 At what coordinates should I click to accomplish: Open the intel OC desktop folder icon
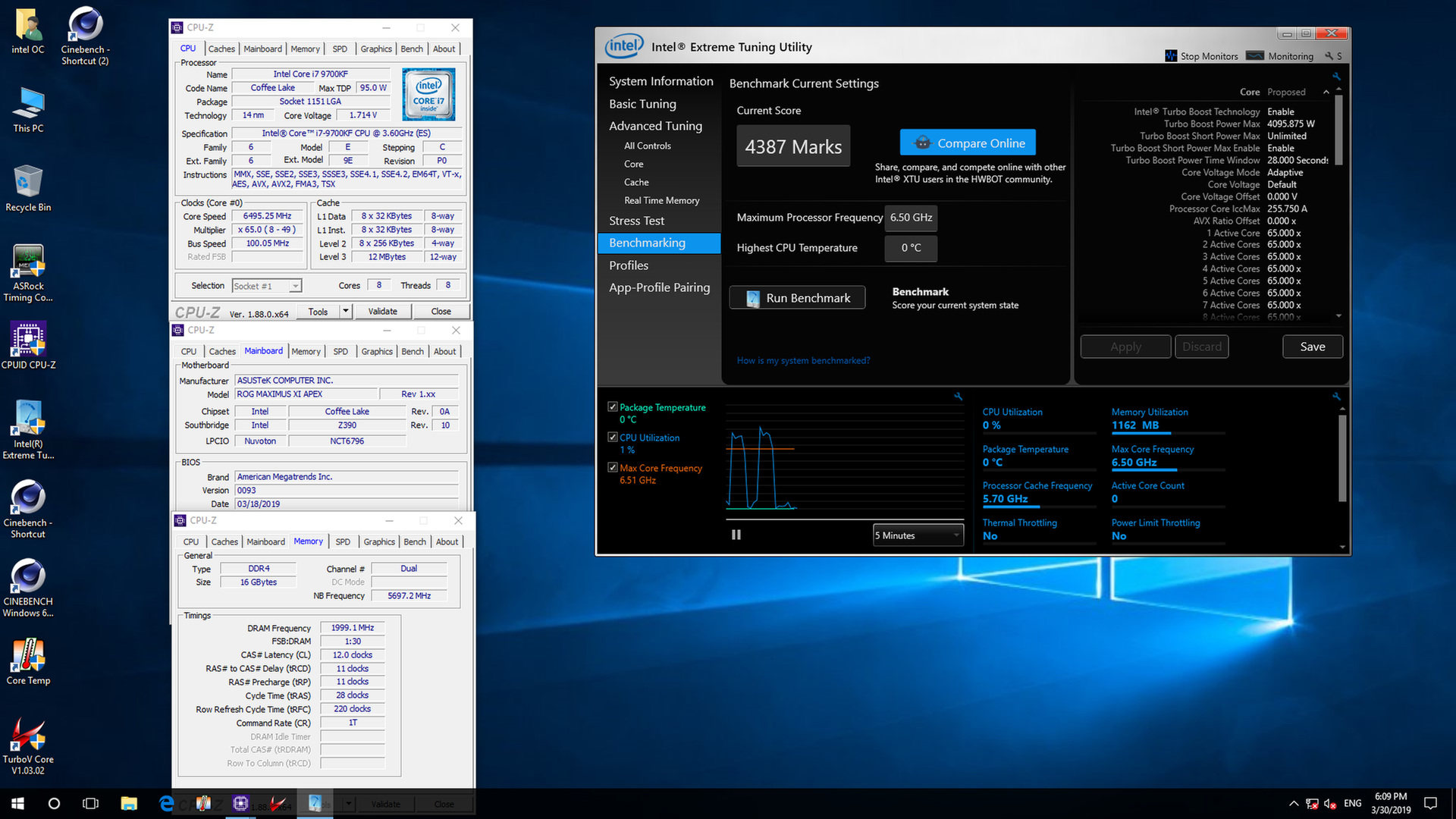tap(28, 30)
